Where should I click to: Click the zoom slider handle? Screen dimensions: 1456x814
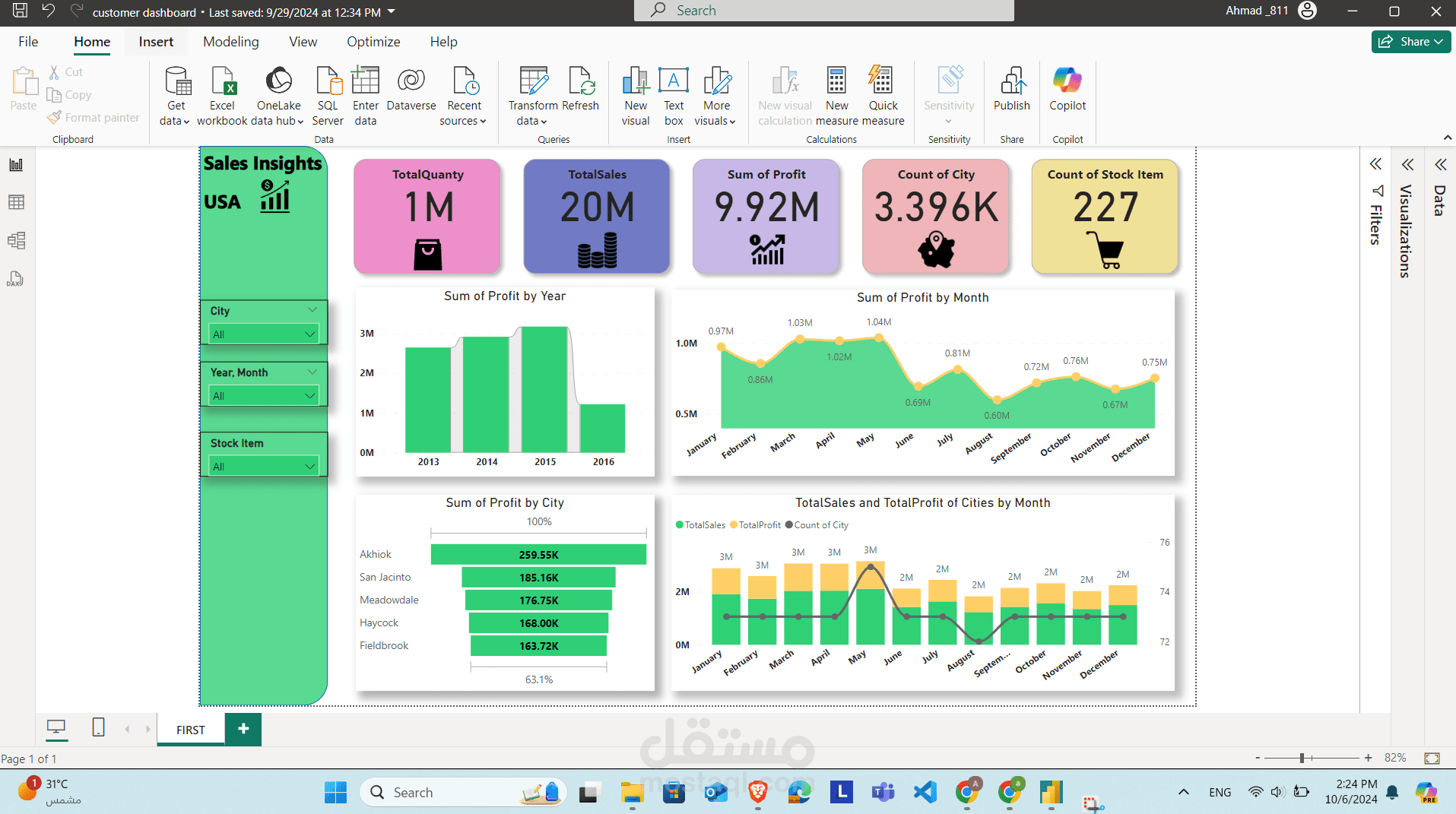click(x=1302, y=758)
